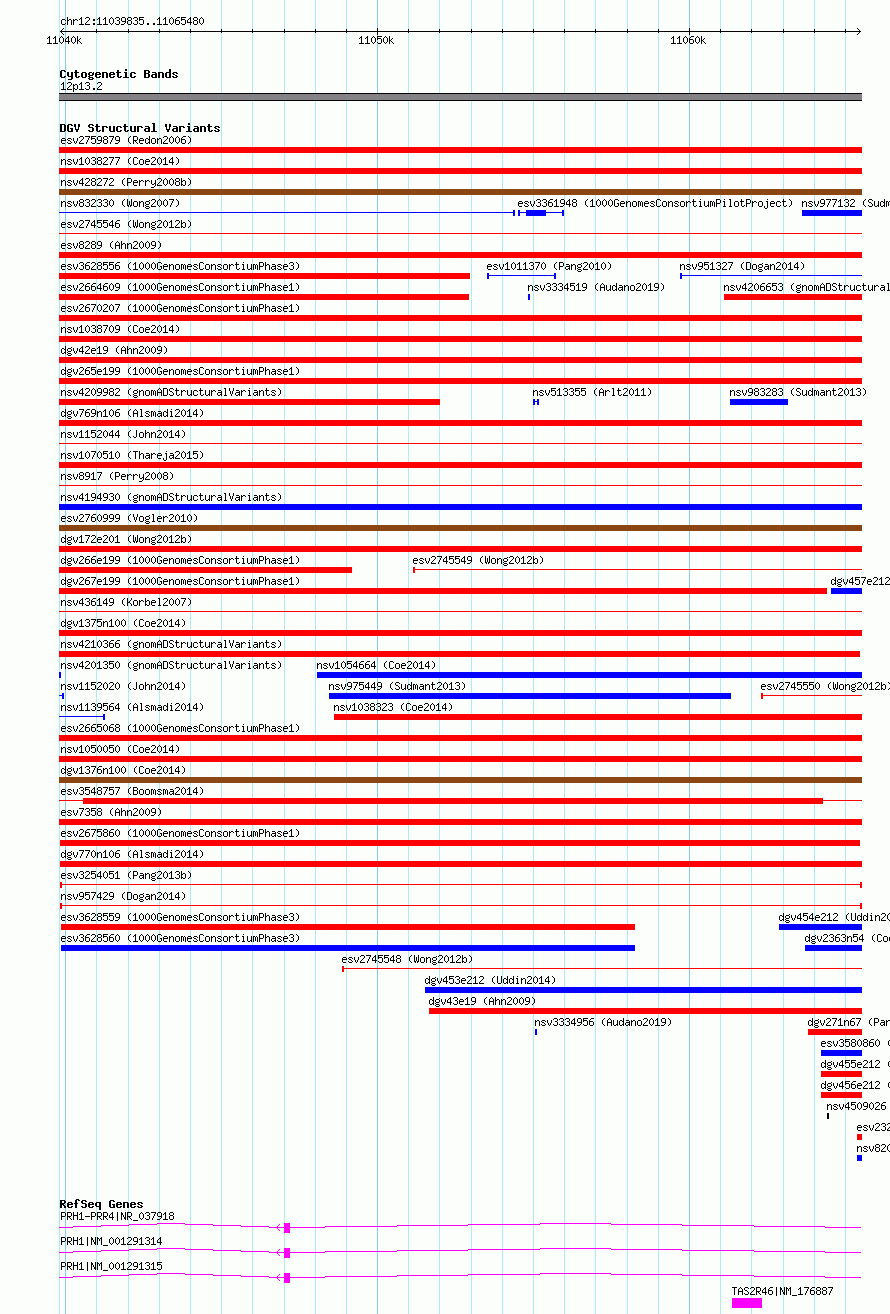This screenshot has width=890, height=1314.
Task: Select the dgv42e19 (Ahn2009) label
Action: 114,350
